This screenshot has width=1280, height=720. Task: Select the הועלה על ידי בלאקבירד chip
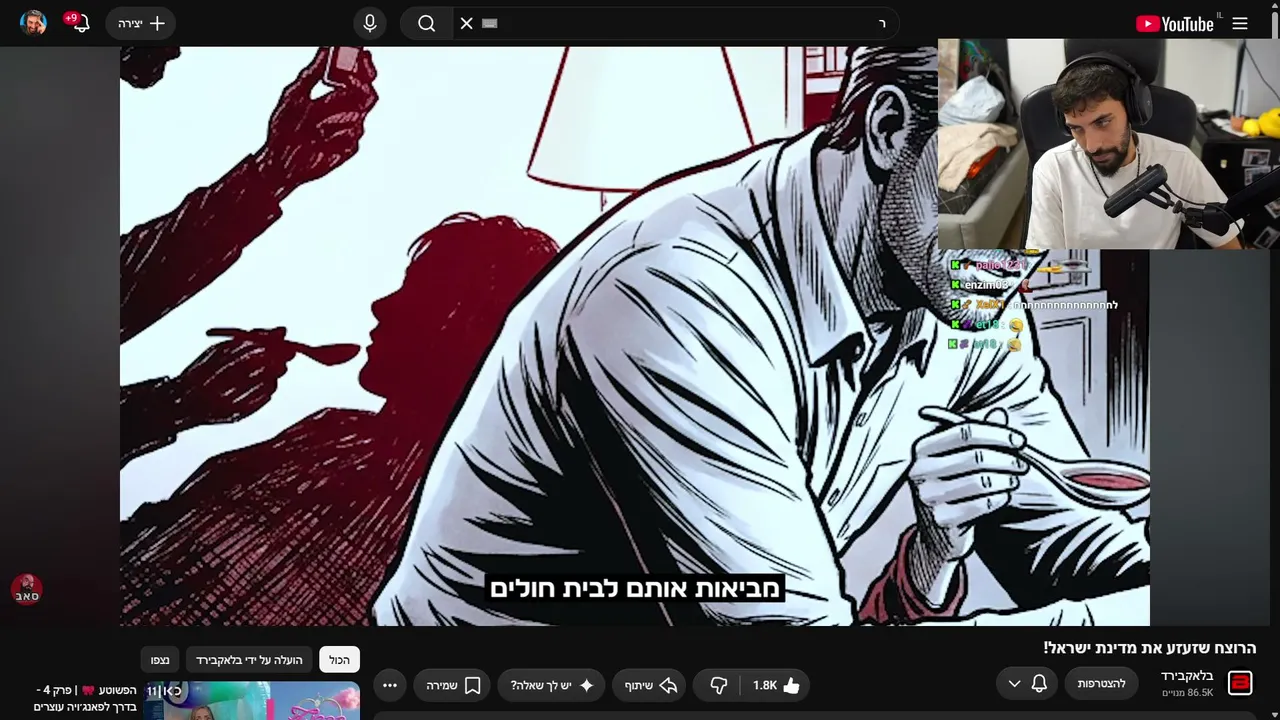click(249, 660)
